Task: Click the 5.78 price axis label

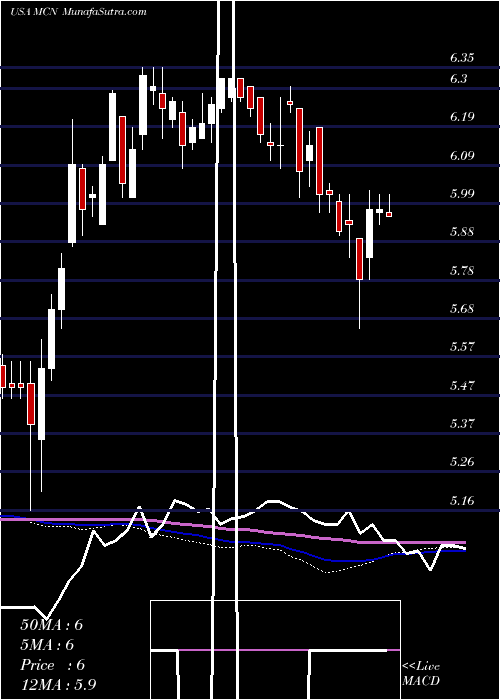Action: click(x=462, y=271)
